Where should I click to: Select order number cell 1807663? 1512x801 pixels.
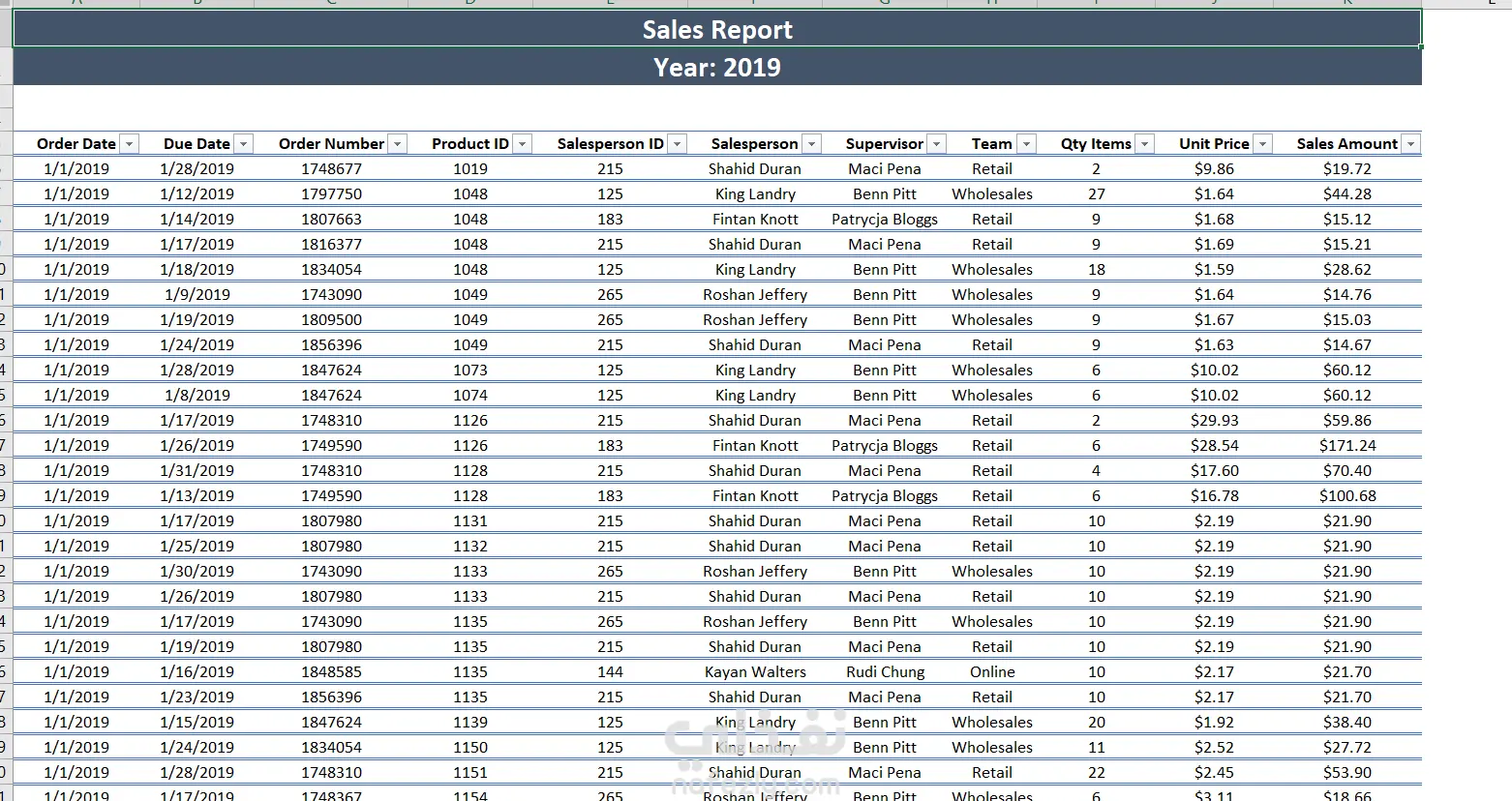pyautogui.click(x=331, y=219)
